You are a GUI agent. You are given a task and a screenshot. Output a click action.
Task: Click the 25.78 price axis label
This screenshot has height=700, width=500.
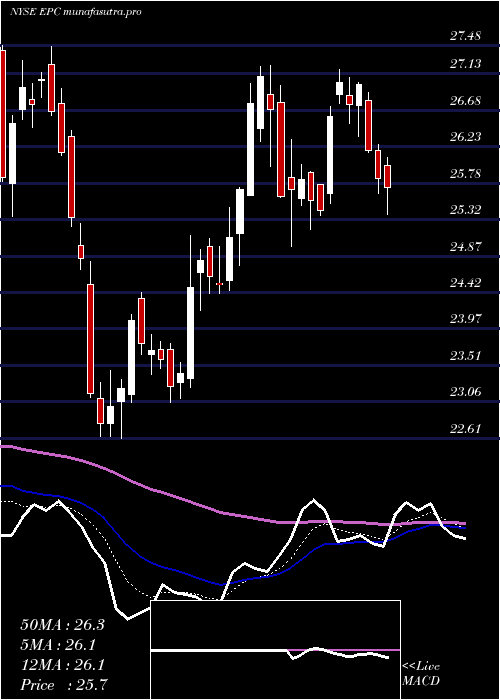(x=465, y=174)
